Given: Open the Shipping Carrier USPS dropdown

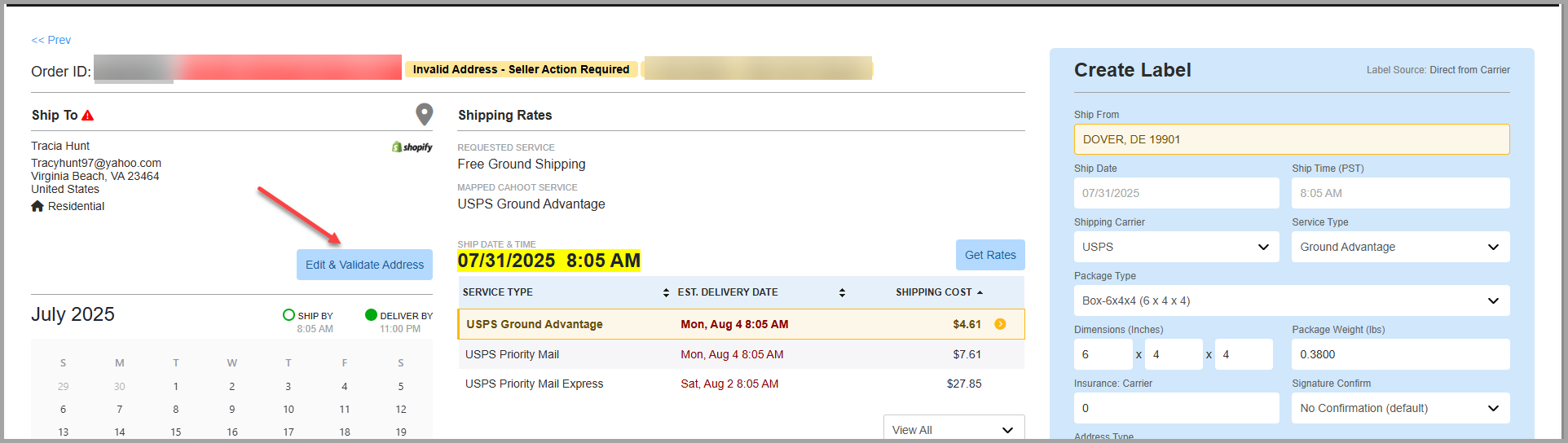Looking at the screenshot, I should 1176,247.
